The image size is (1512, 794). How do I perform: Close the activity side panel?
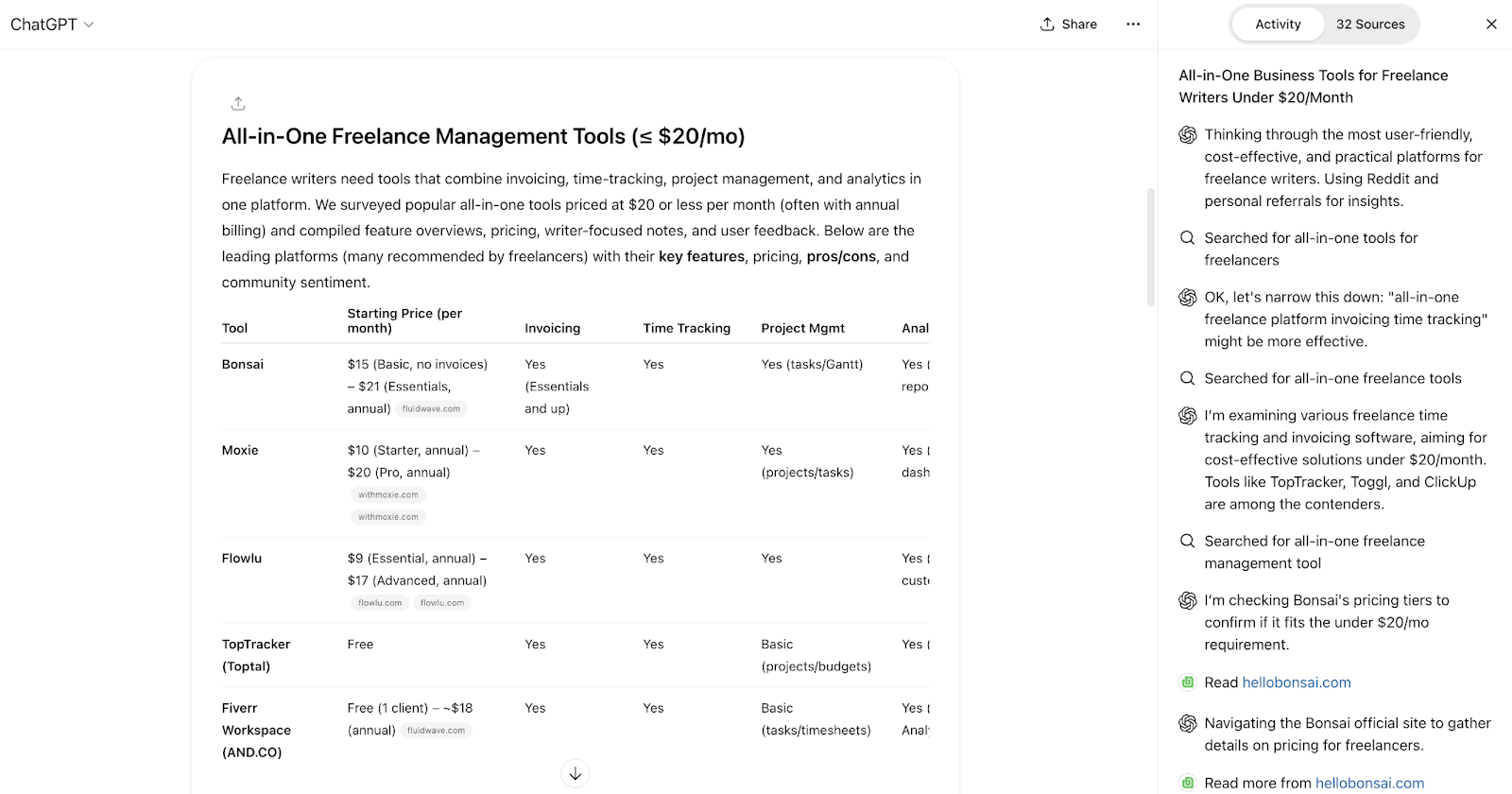click(1491, 25)
